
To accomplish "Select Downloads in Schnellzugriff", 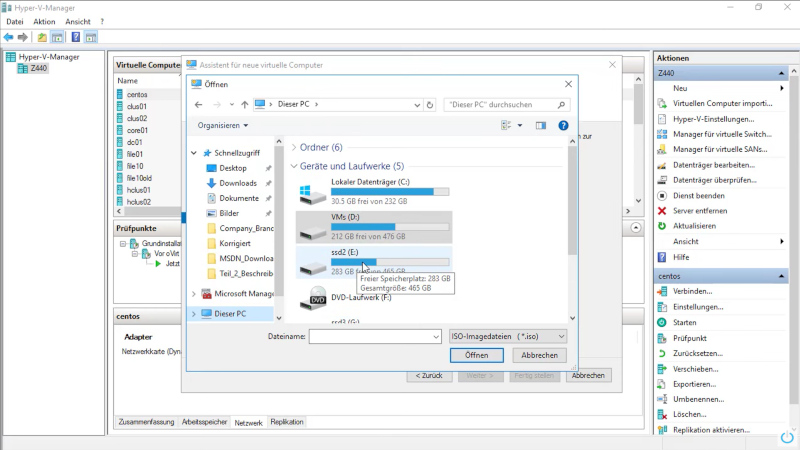I will coord(238,183).
